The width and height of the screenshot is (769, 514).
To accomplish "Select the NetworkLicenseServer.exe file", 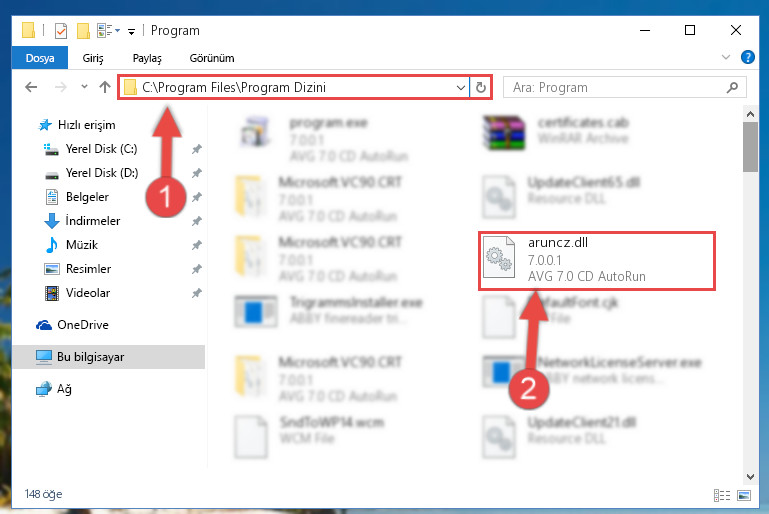I will [592, 371].
